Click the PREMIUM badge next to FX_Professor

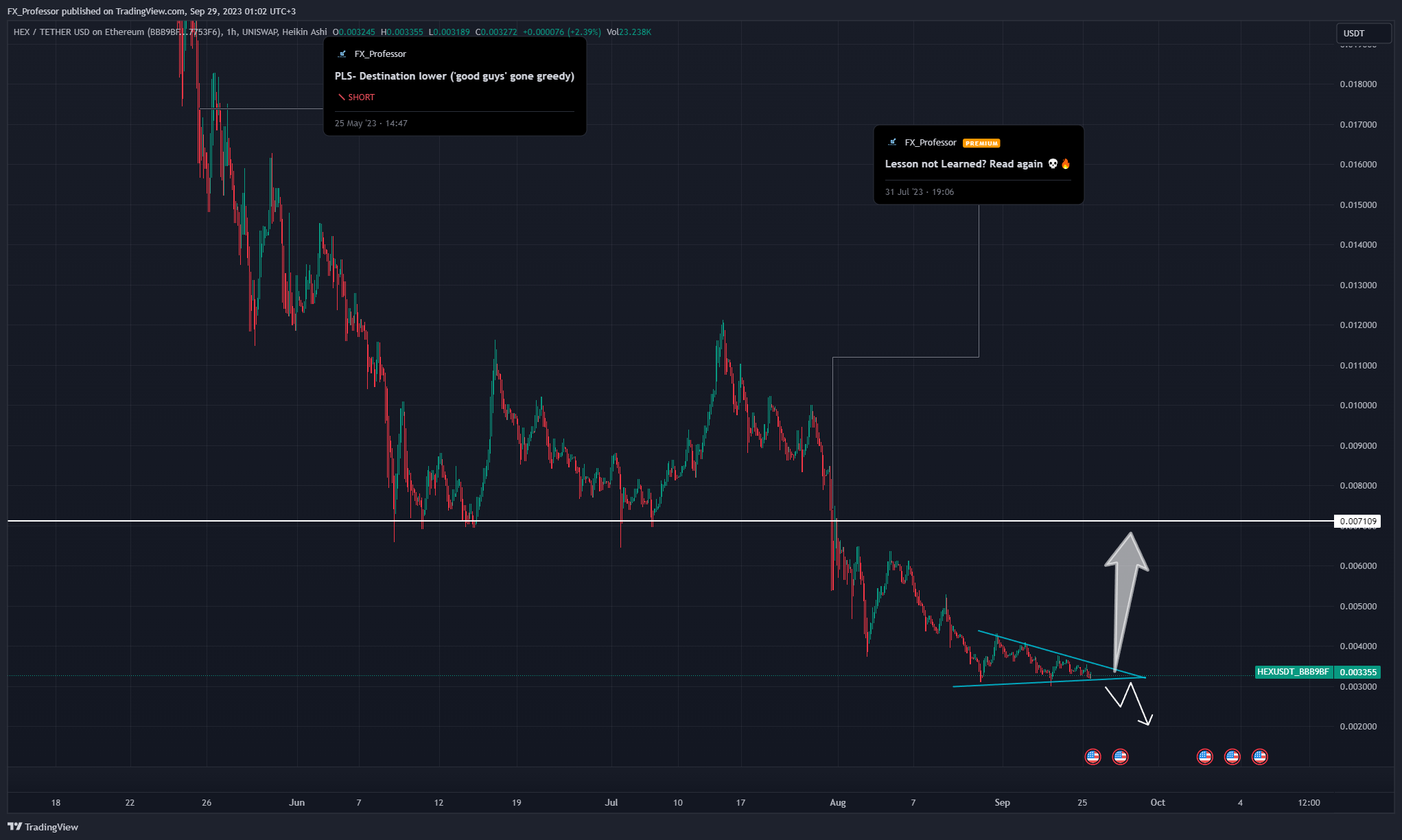tap(981, 143)
